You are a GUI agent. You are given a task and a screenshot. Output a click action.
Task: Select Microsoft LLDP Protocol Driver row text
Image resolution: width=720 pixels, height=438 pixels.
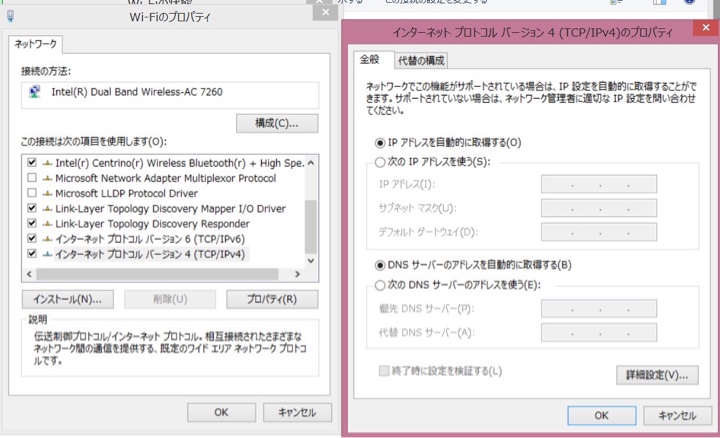click(x=126, y=193)
